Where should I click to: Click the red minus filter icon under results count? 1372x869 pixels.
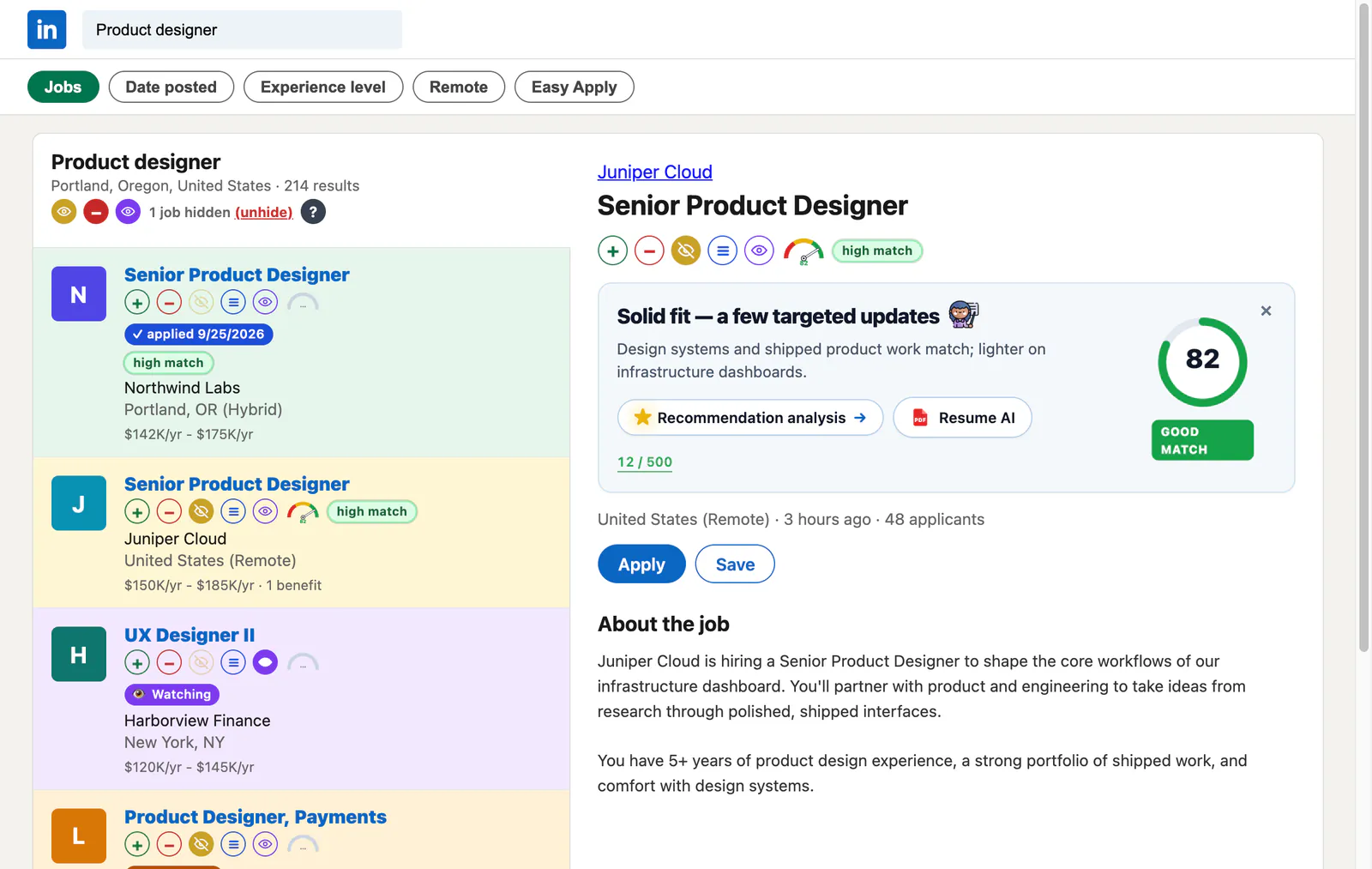(96, 211)
